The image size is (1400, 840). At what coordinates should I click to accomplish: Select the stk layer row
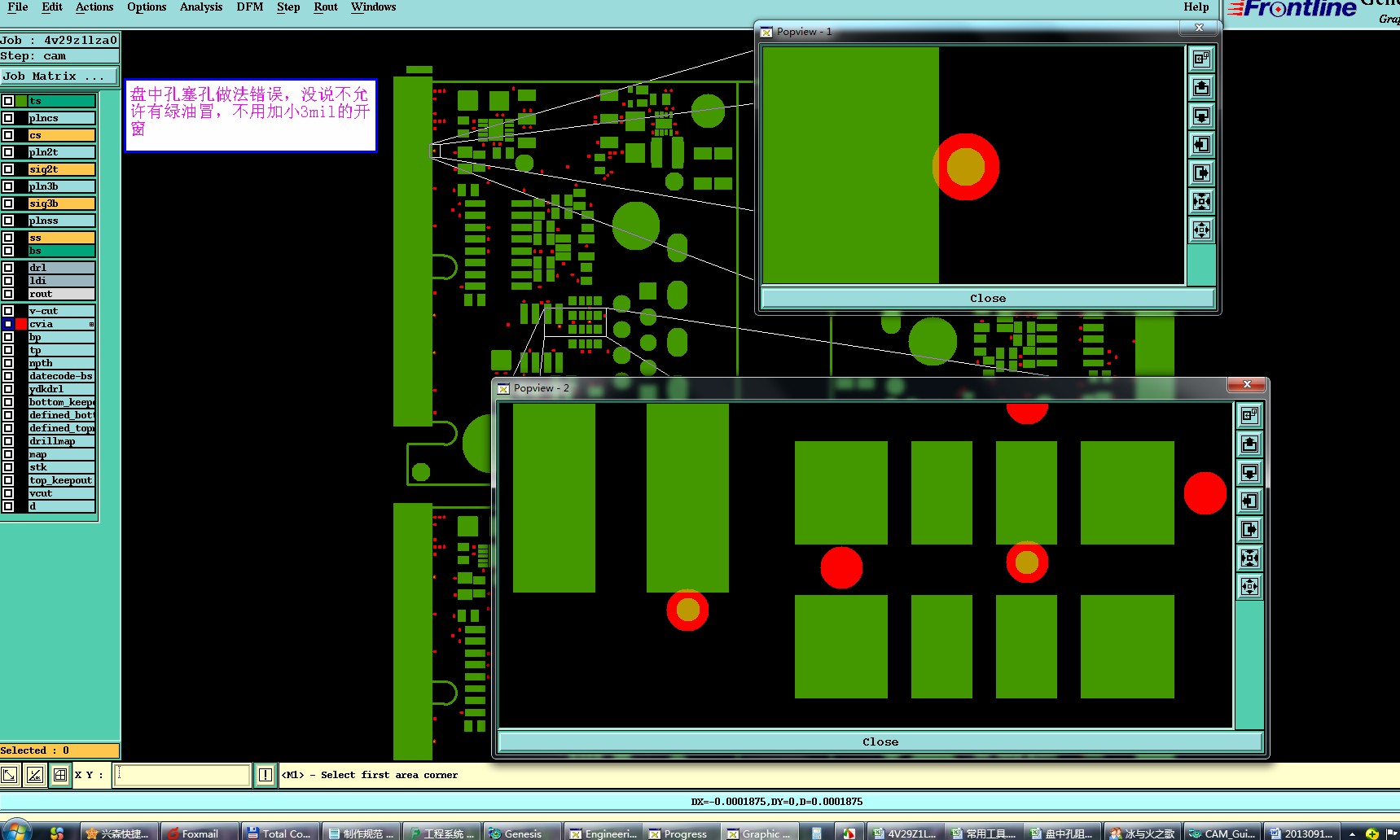(62, 467)
